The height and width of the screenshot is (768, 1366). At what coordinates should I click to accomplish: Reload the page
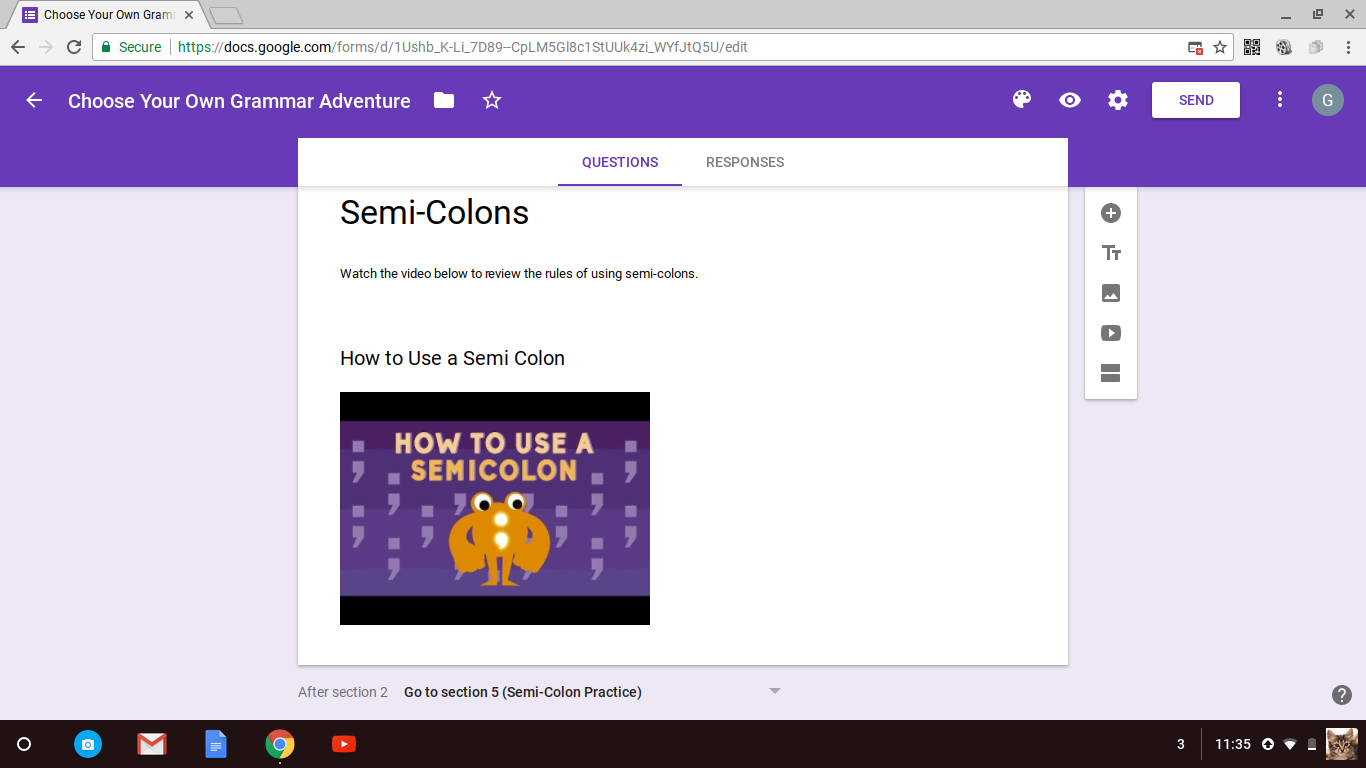74,47
